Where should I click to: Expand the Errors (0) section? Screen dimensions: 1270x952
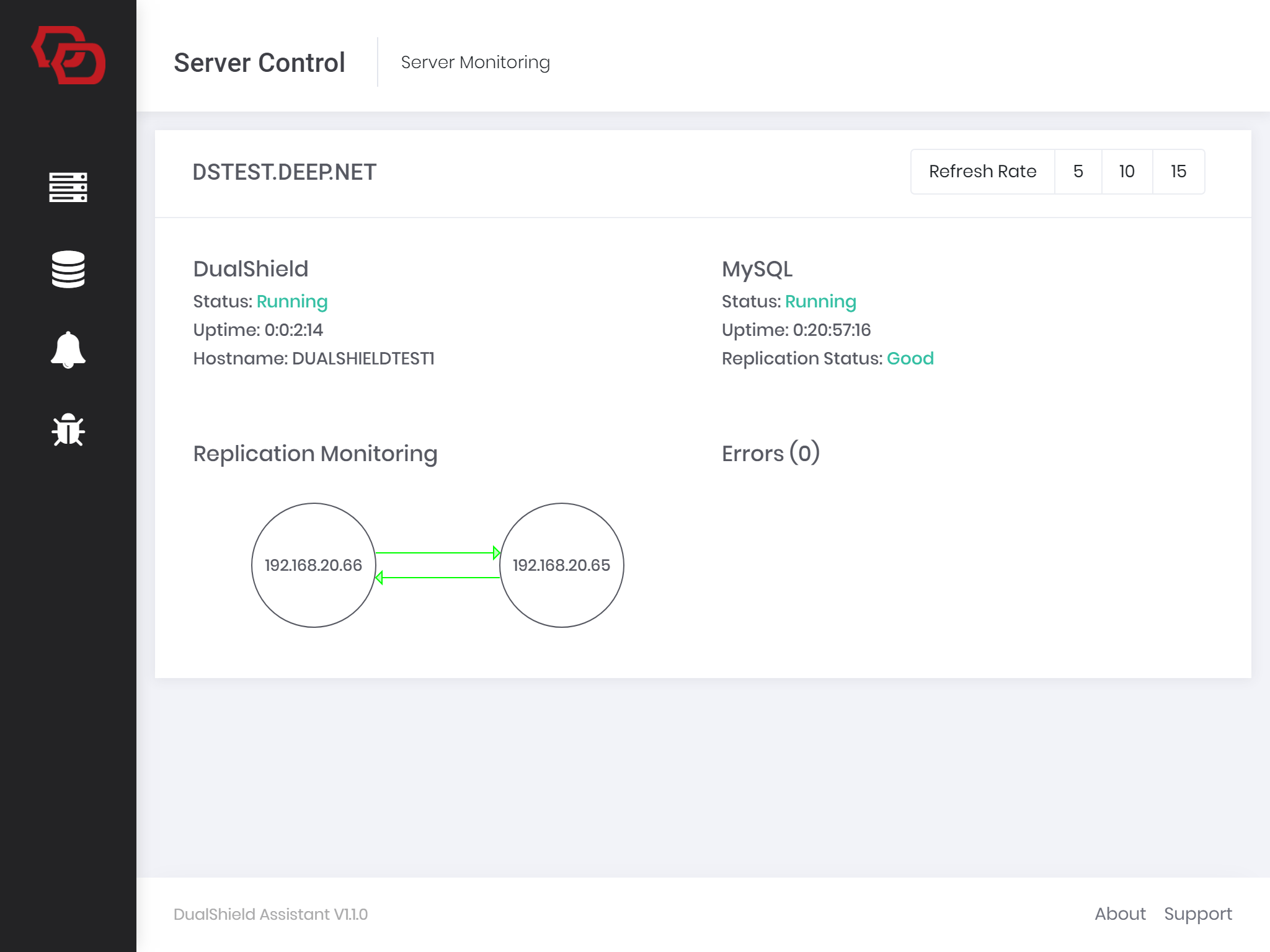click(x=770, y=453)
